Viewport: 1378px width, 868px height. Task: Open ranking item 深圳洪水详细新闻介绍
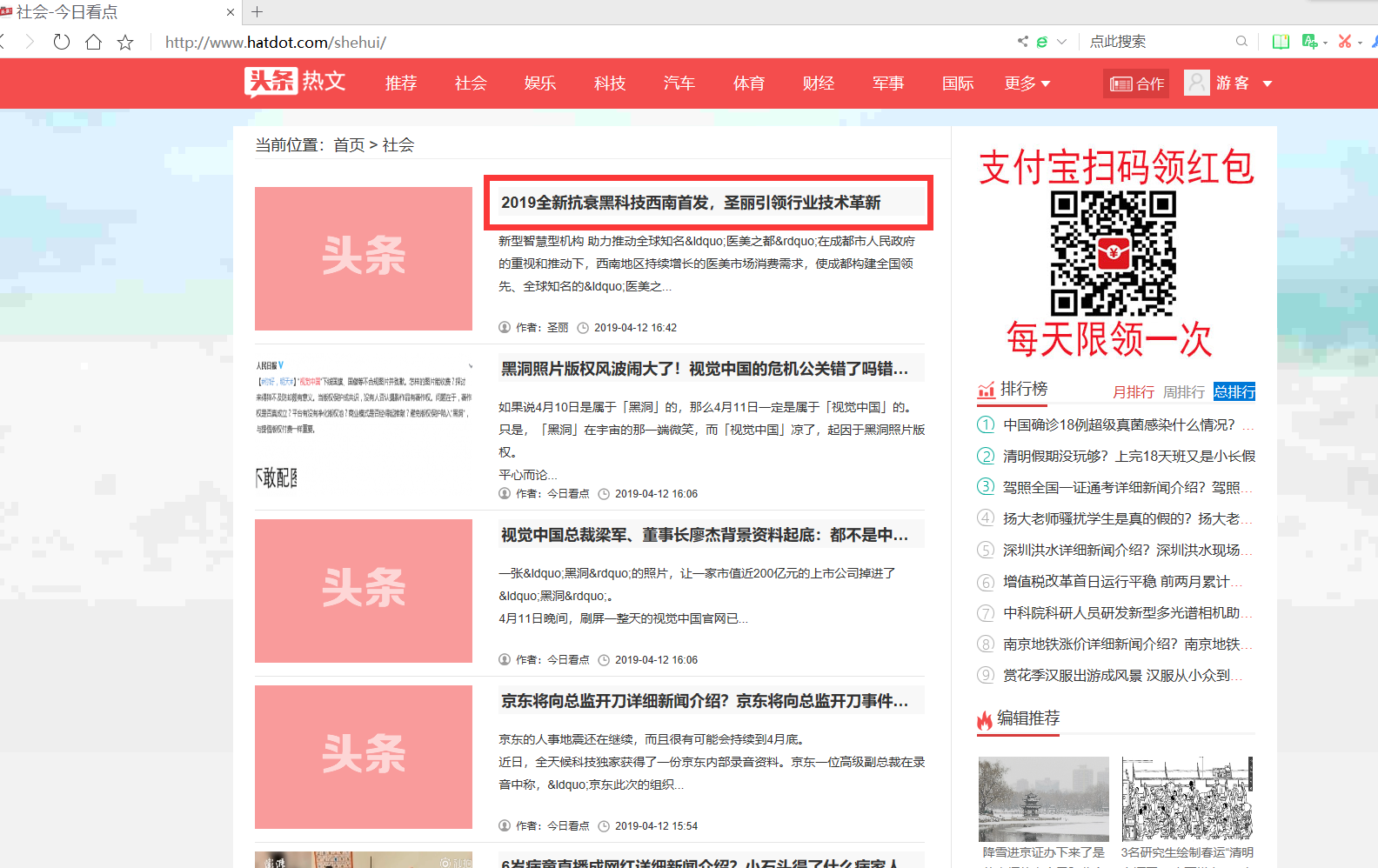pyautogui.click(x=1127, y=550)
